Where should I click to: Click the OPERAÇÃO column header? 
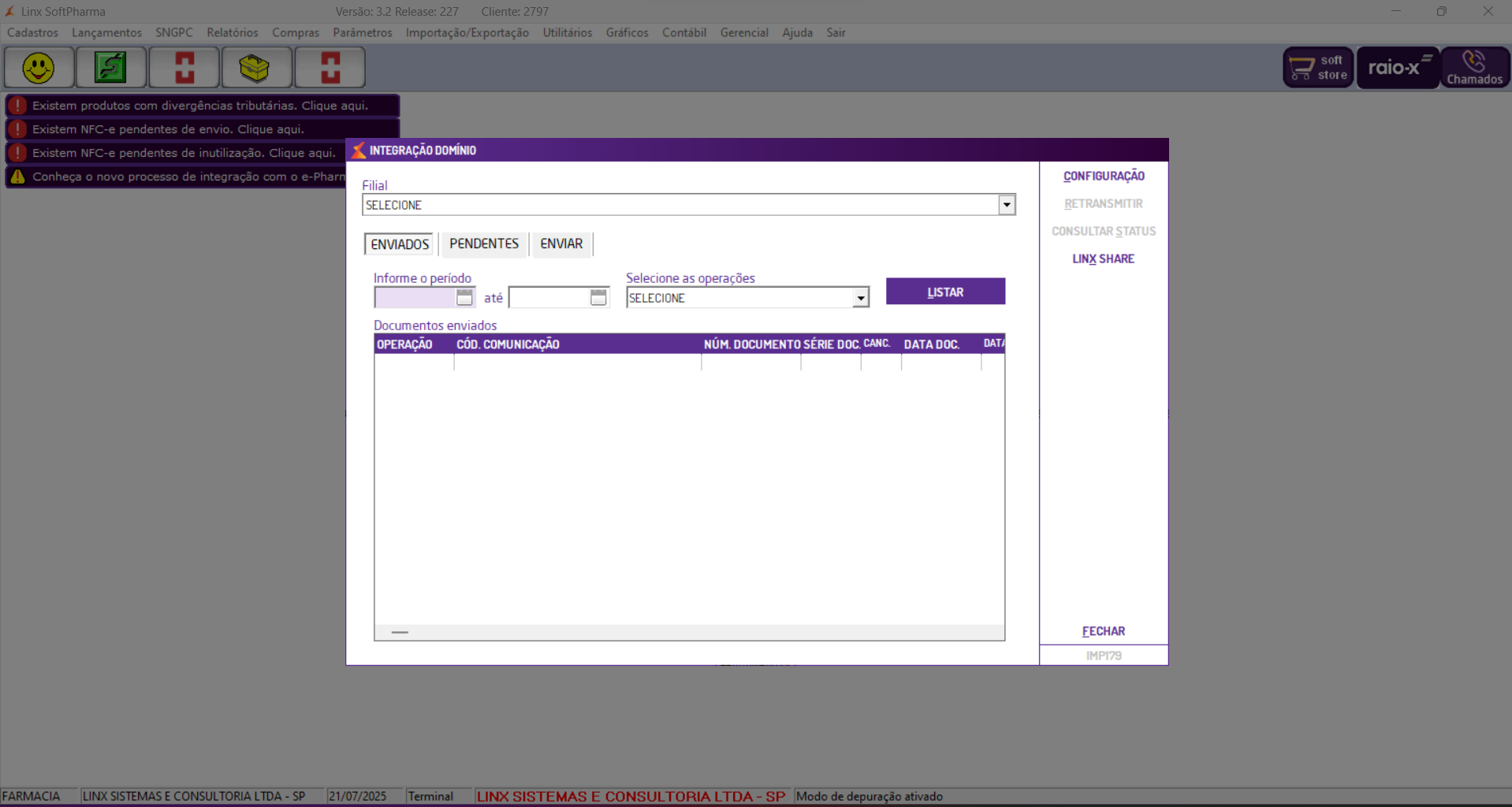tap(414, 344)
